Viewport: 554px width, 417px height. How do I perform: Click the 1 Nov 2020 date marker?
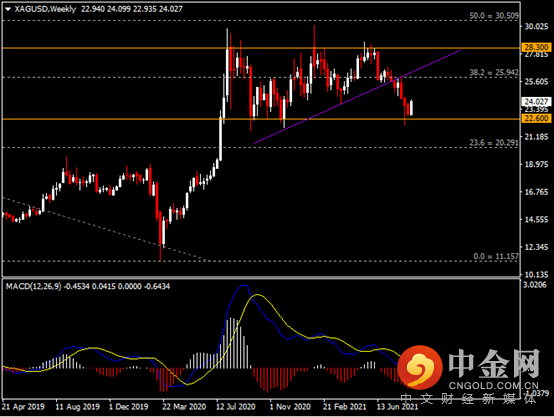coord(290,407)
